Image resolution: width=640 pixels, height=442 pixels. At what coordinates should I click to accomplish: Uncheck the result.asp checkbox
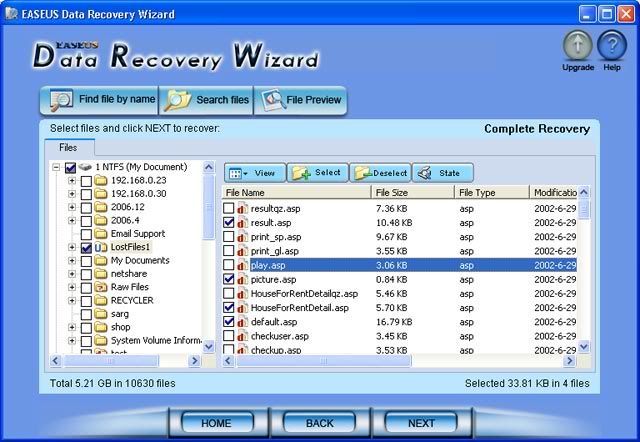[x=229, y=222]
